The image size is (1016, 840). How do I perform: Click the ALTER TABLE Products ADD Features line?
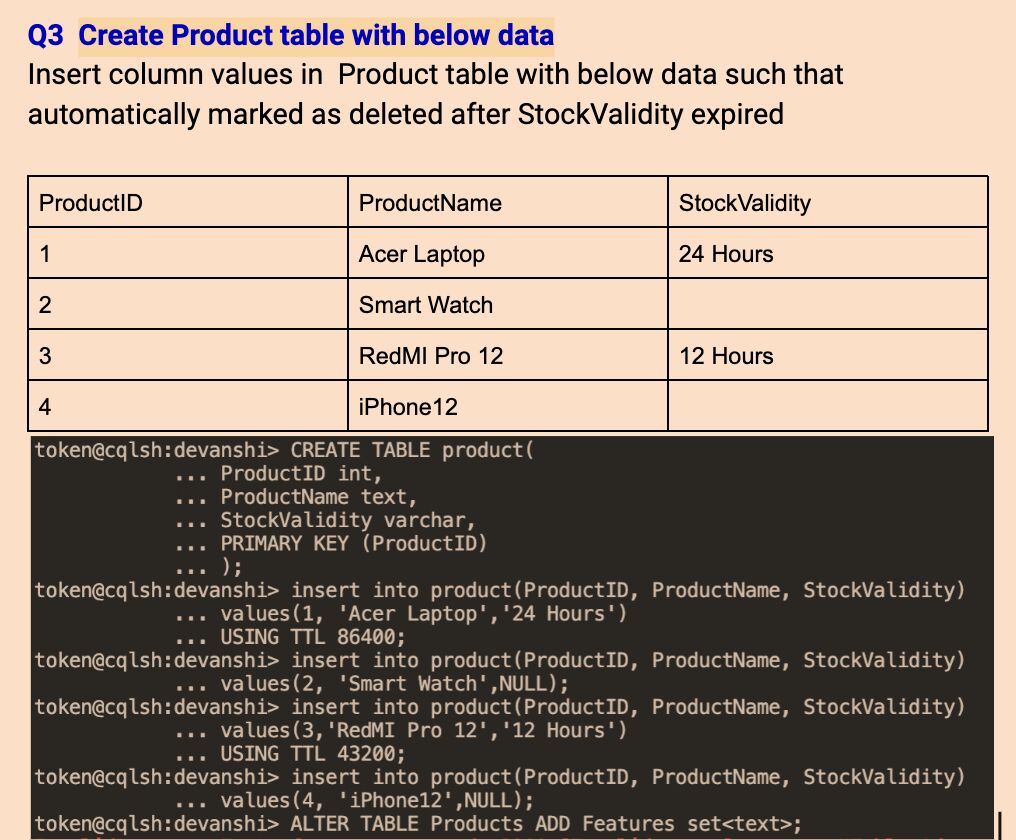[418, 823]
